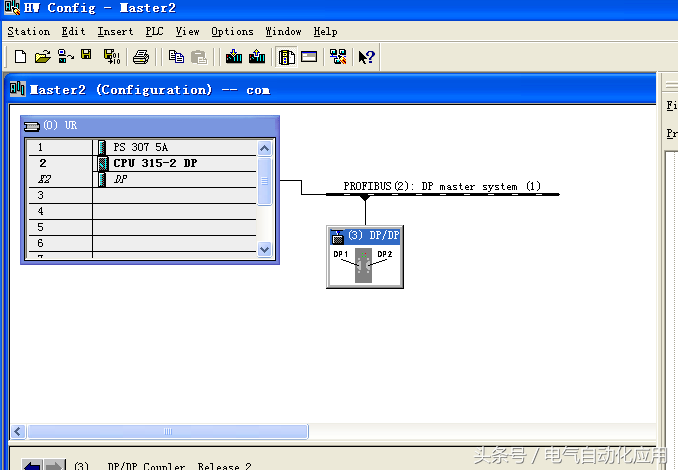Click the Copy toolbar icon

(176, 57)
